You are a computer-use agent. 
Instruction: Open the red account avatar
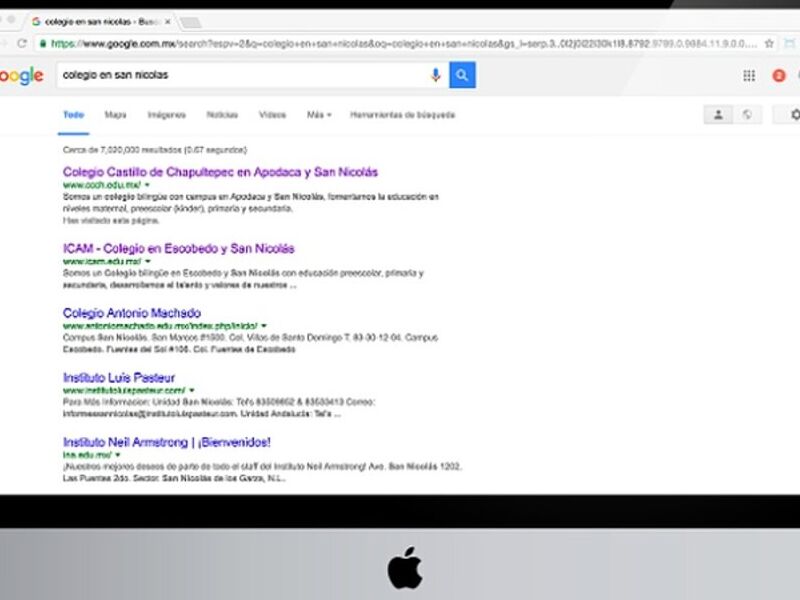click(779, 76)
